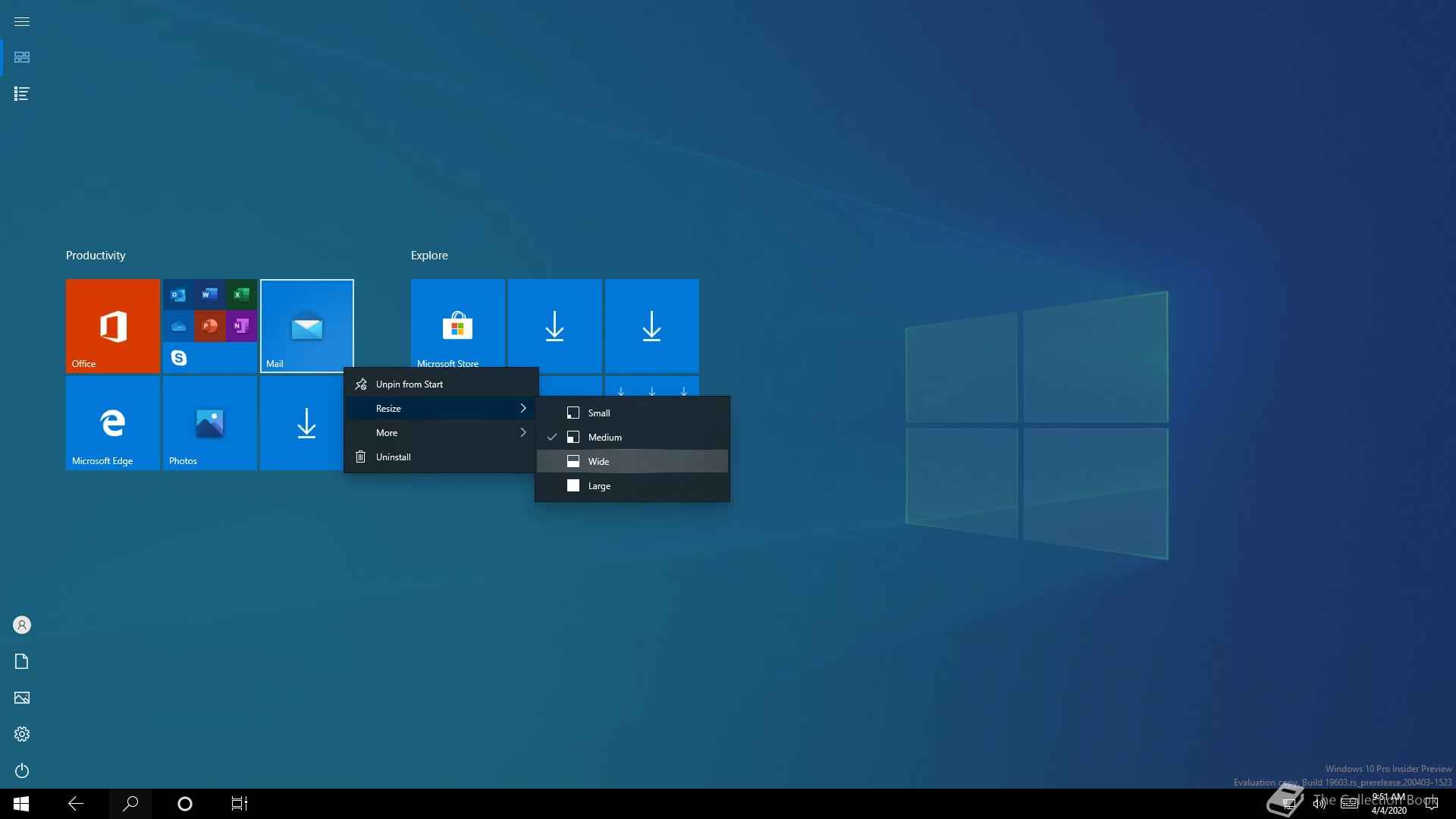Click the taskbar Back arrow
1456x819 pixels.
pos(76,804)
